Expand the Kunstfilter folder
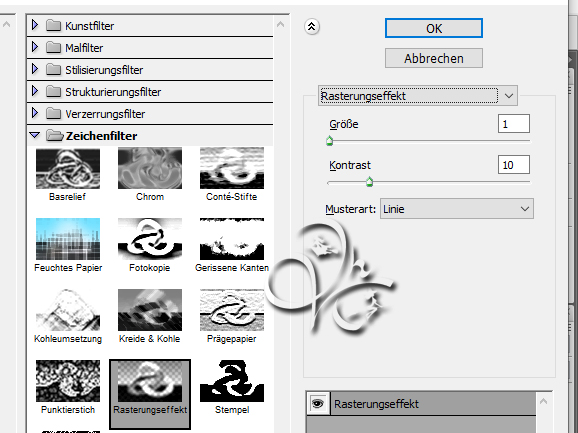This screenshot has width=578, height=433. pos(35,25)
